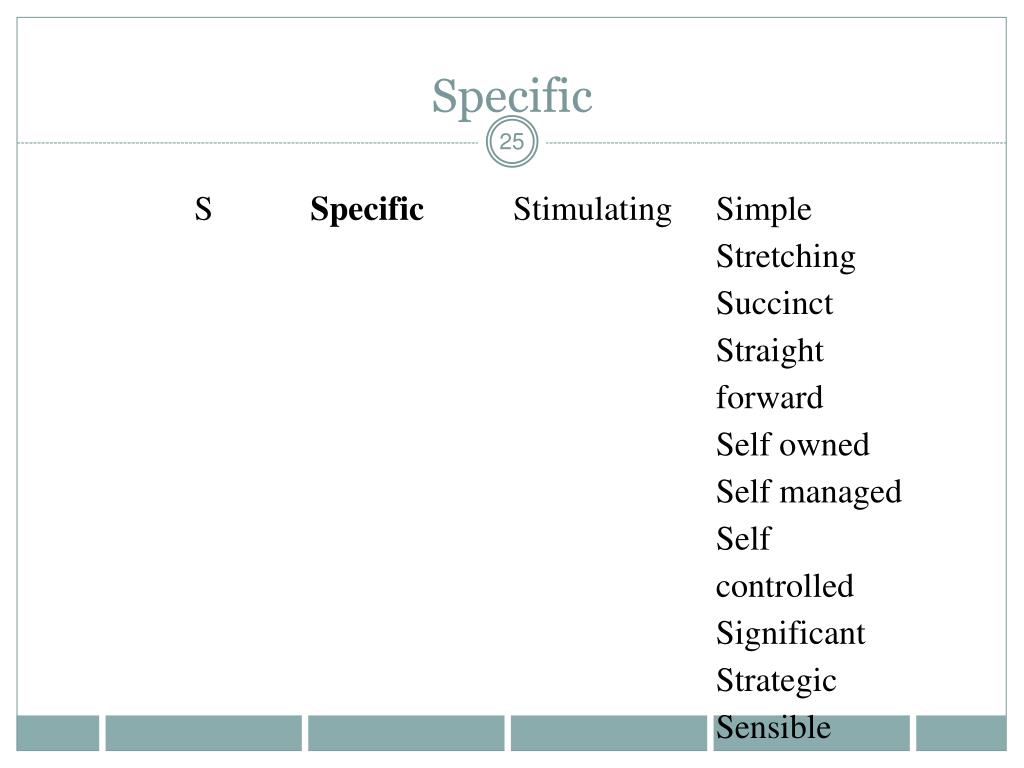Select the word 'Stretching'
This screenshot has width=1024, height=768.
point(786,257)
